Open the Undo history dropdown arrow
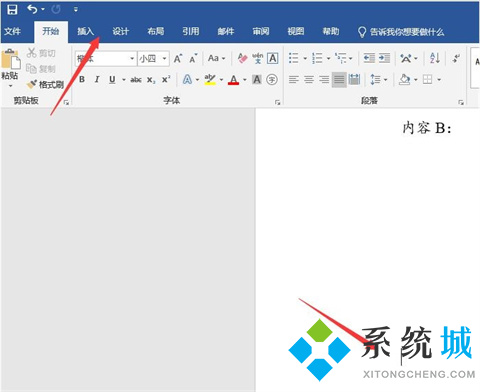480x392 pixels. pyautogui.click(x=43, y=10)
